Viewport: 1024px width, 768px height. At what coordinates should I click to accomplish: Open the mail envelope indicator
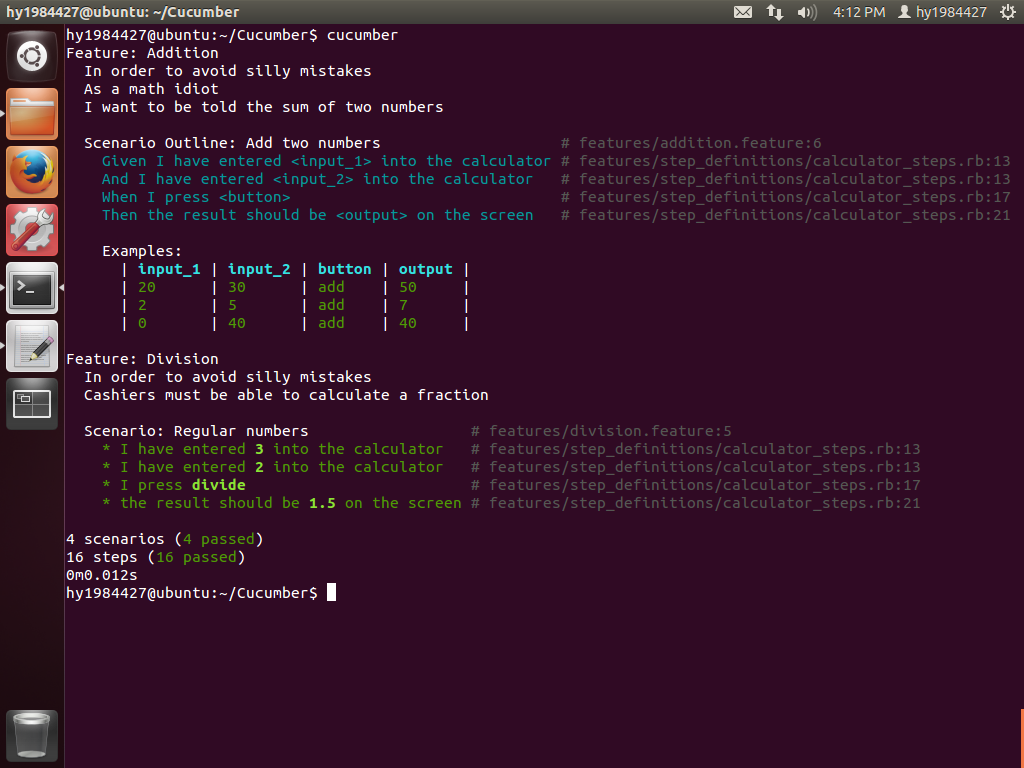tap(743, 12)
